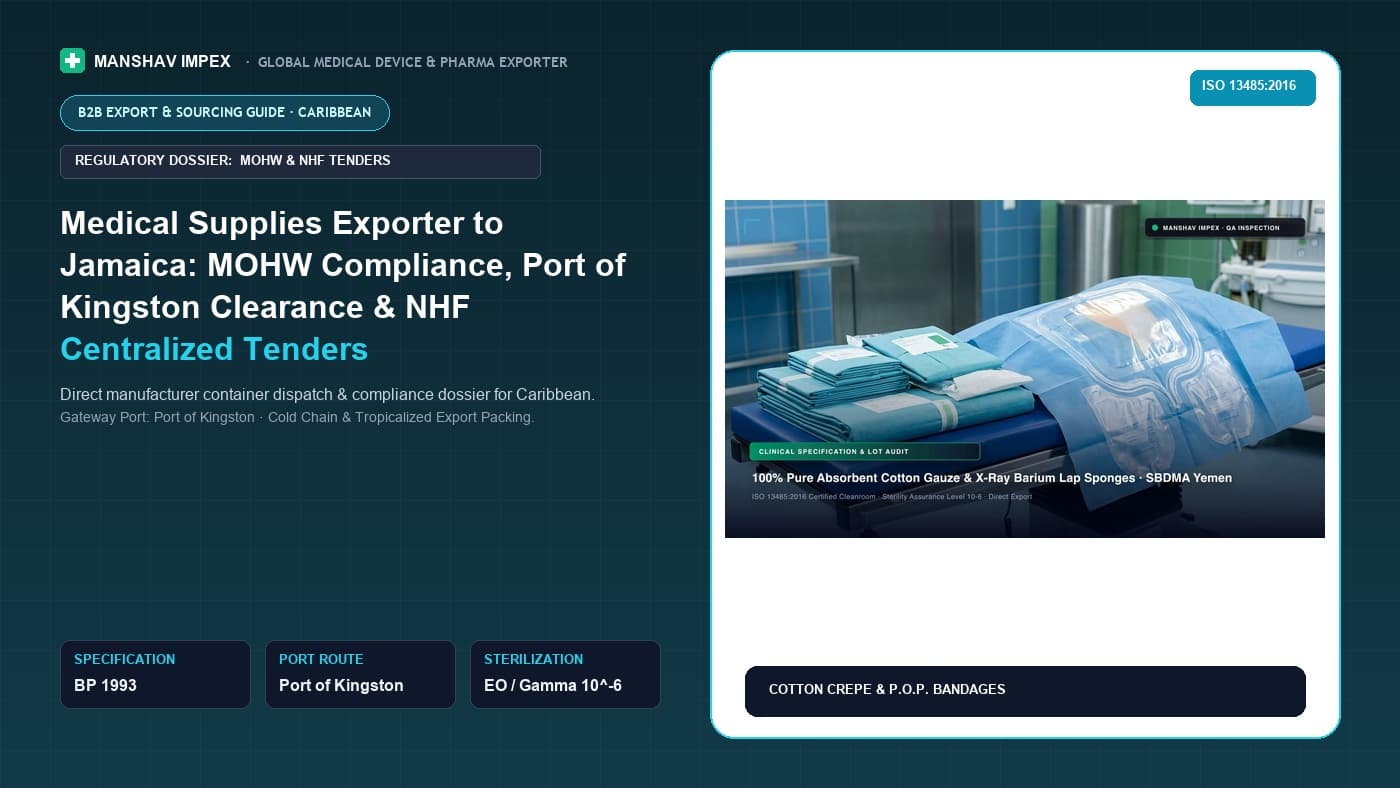The height and width of the screenshot is (788, 1400).
Task: Click the MANSHAV IMPEX brand name
Action: coord(162,61)
